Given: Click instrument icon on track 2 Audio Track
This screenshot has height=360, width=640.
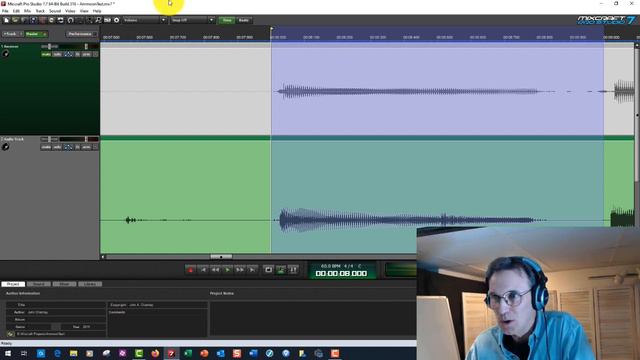Looking at the screenshot, I should pos(5,147).
